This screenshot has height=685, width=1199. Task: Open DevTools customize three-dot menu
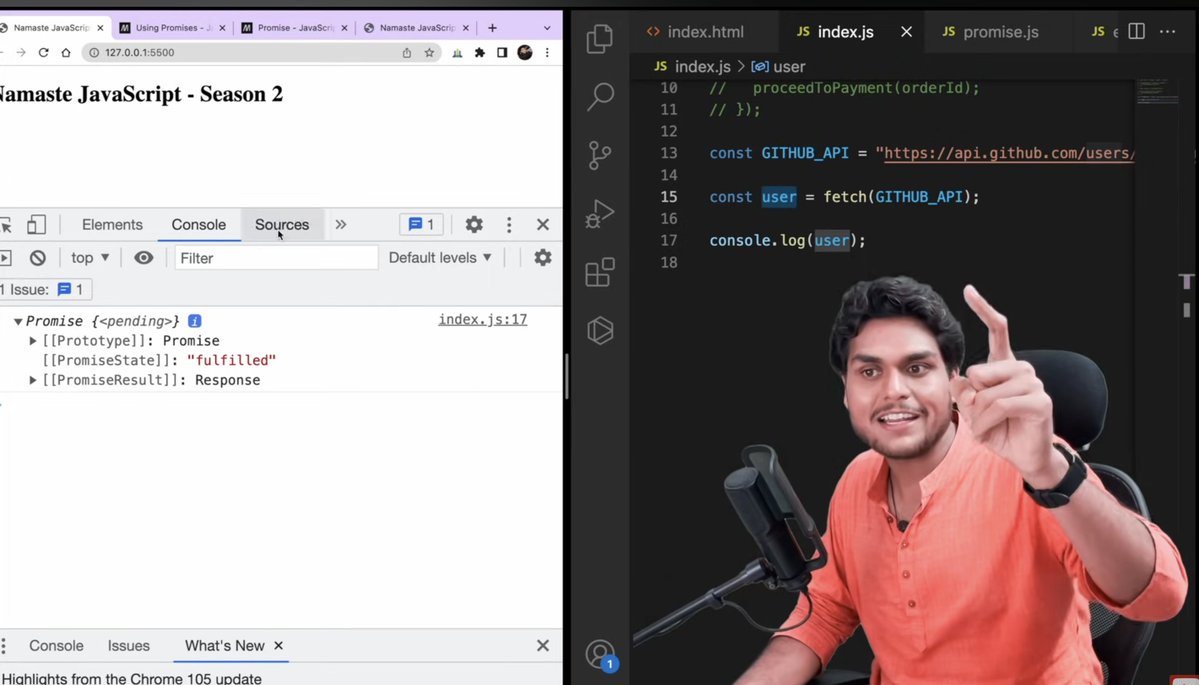pos(509,225)
